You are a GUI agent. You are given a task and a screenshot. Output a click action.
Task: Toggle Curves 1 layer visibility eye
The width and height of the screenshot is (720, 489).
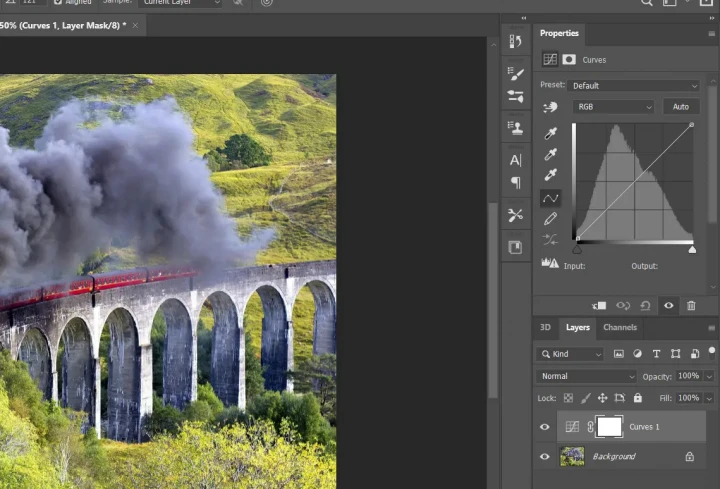[545, 427]
